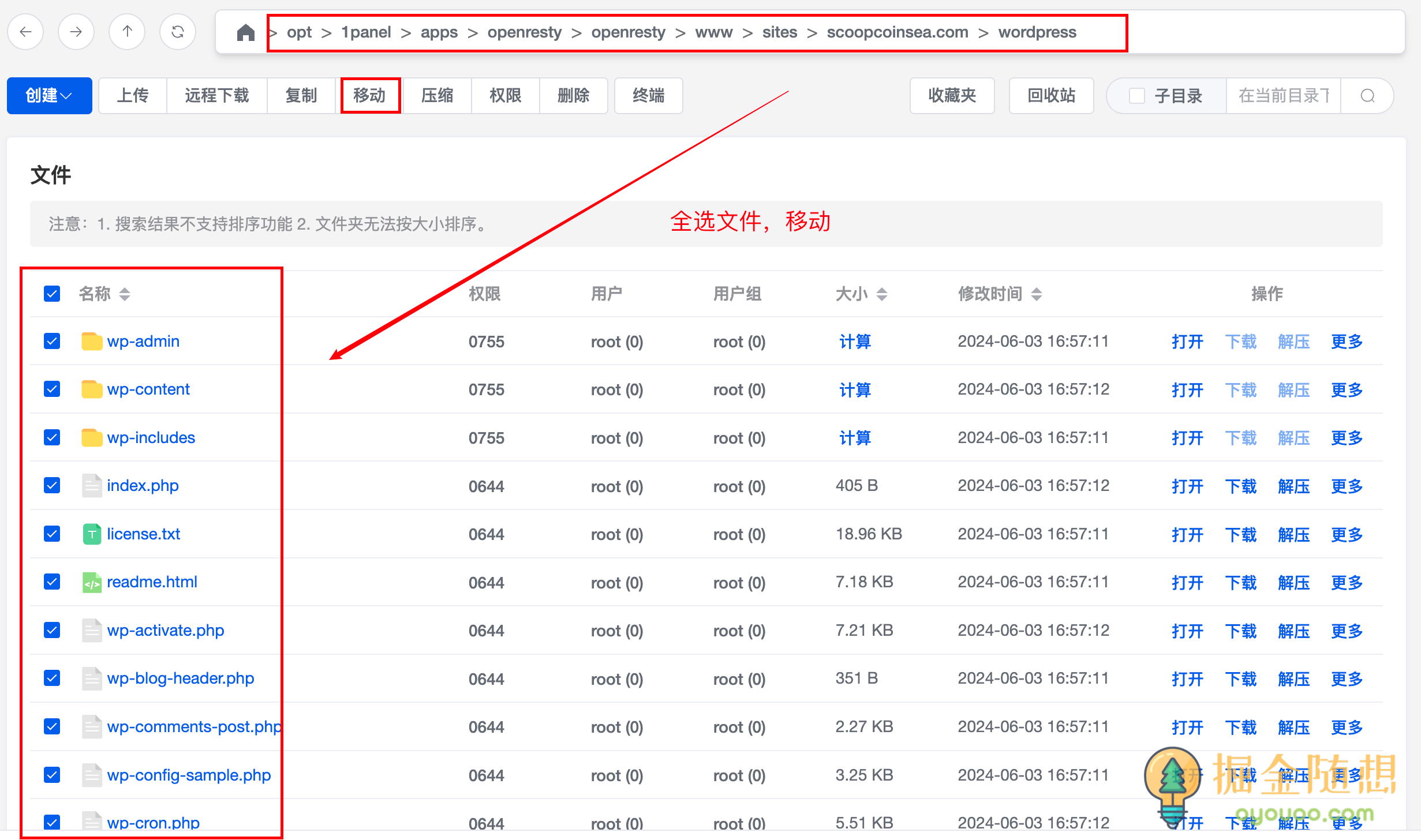Image resolution: width=1421 pixels, height=840 pixels.
Task: Open the 收藏夹 favorites button
Action: pyautogui.click(x=952, y=96)
